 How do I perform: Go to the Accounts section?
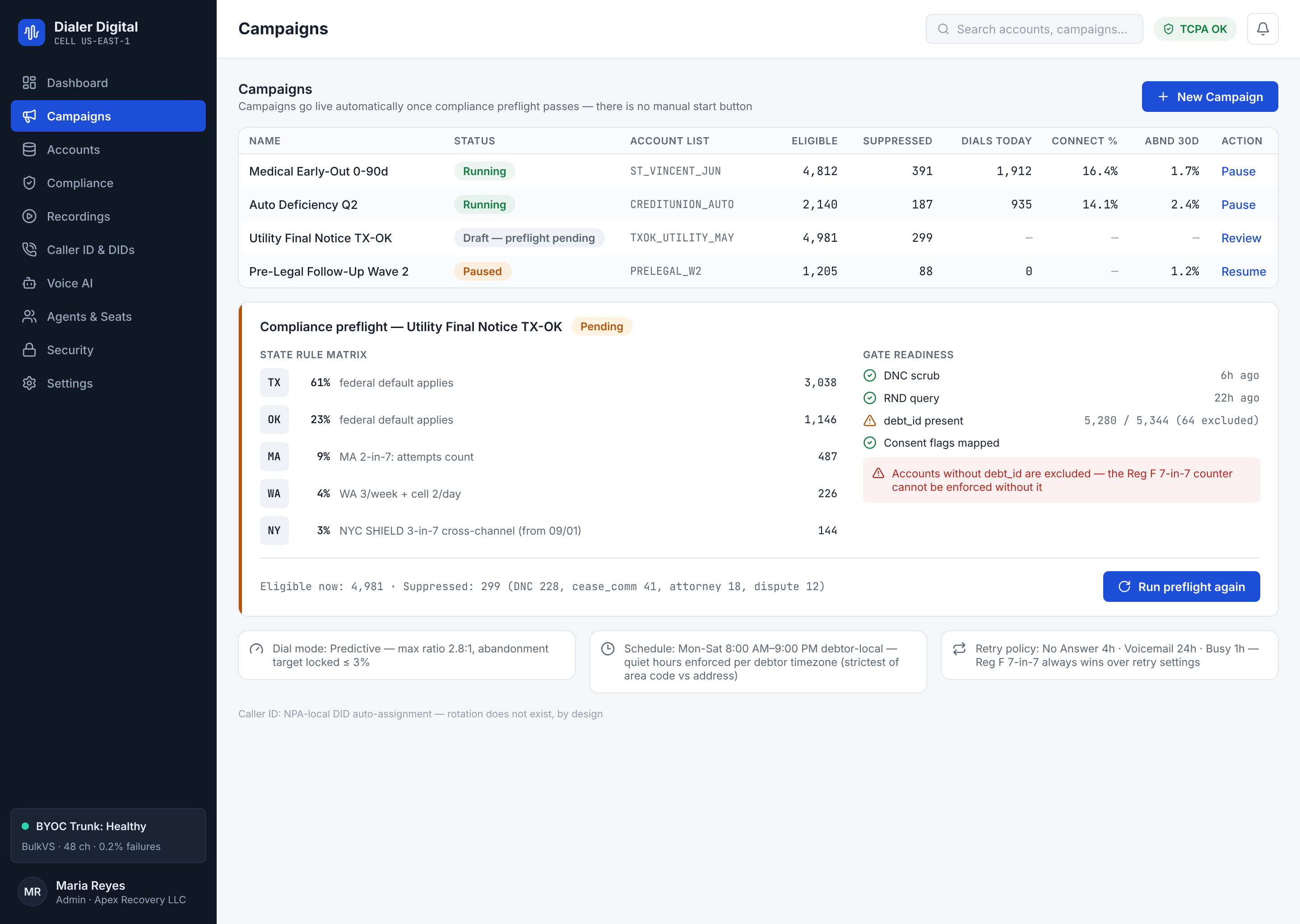point(108,150)
